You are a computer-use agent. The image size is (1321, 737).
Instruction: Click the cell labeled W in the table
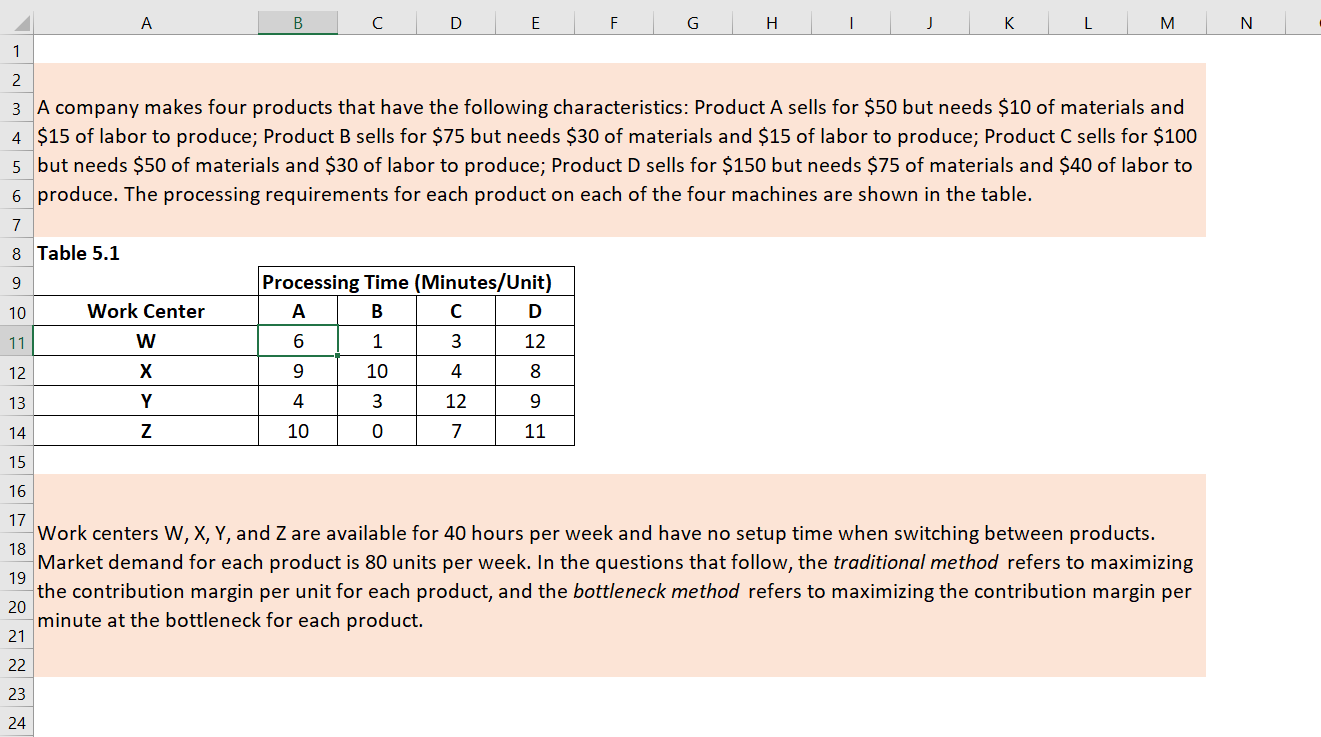click(146, 341)
